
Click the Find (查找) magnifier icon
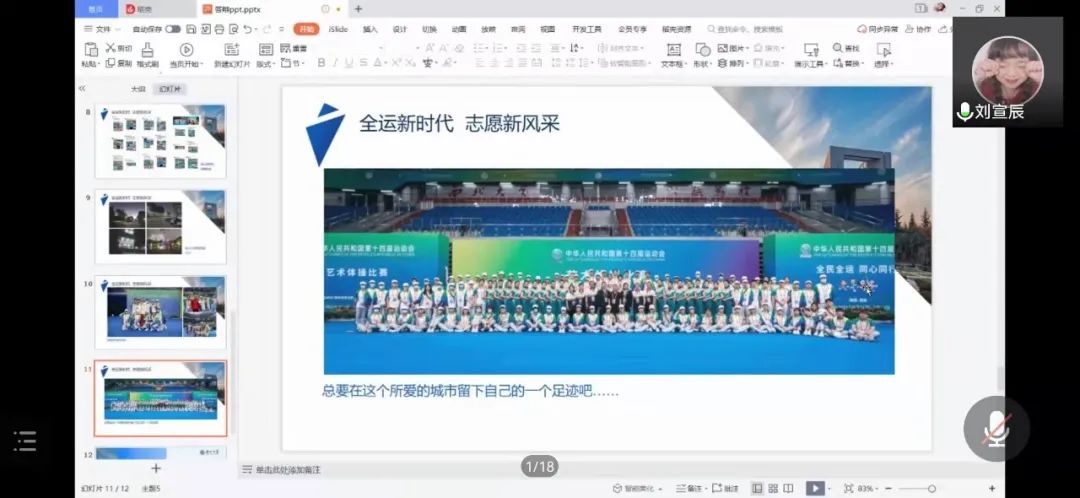point(838,48)
